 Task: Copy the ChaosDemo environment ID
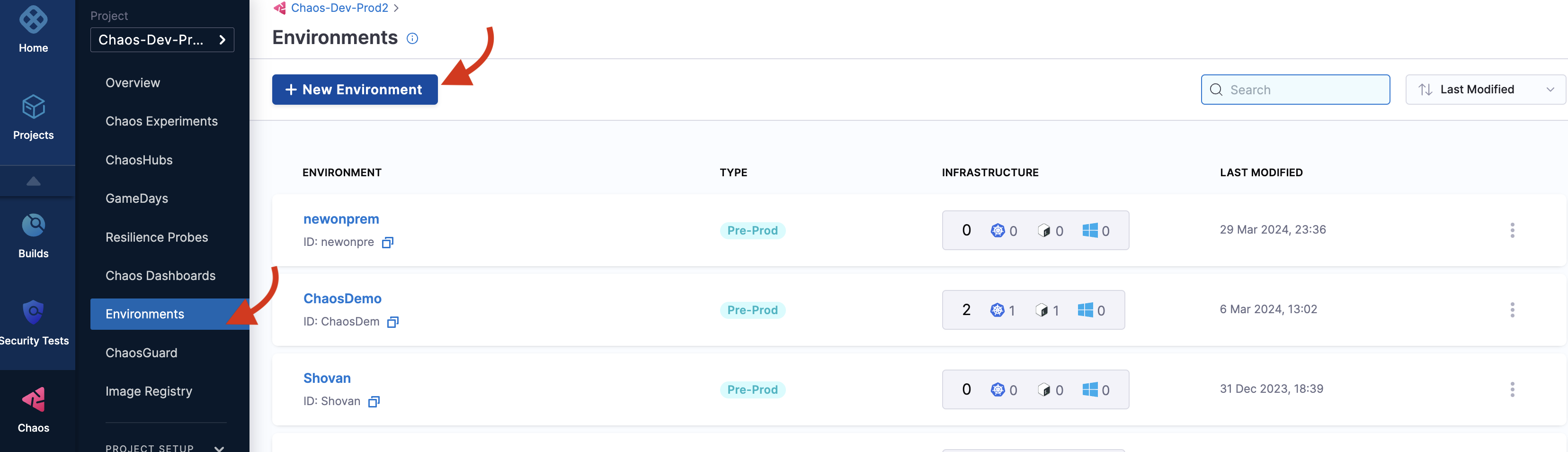pyautogui.click(x=393, y=322)
